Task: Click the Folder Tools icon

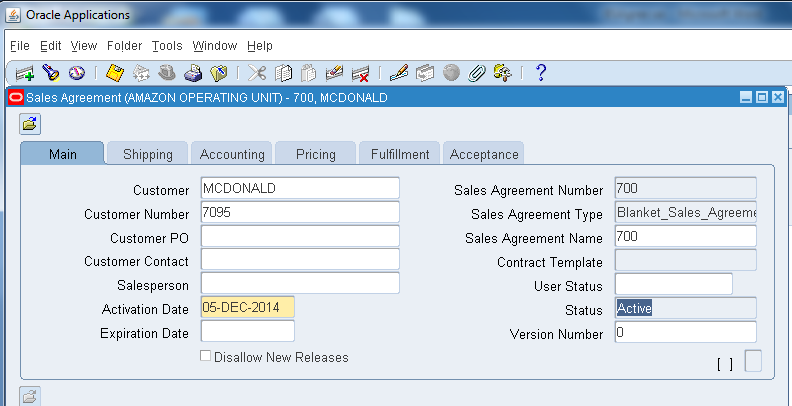Action: (x=503, y=73)
